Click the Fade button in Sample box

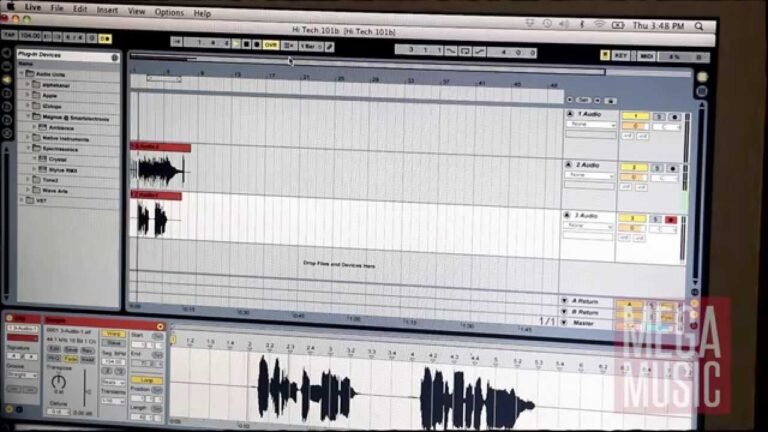pyautogui.click(x=71, y=359)
